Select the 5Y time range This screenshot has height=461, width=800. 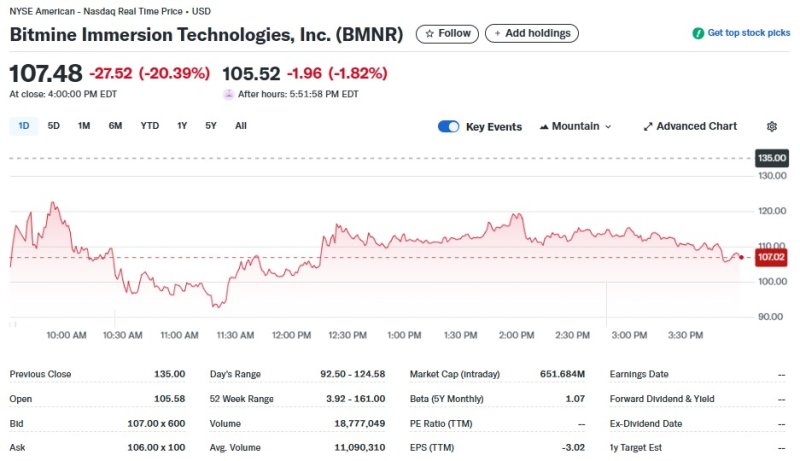click(x=211, y=126)
